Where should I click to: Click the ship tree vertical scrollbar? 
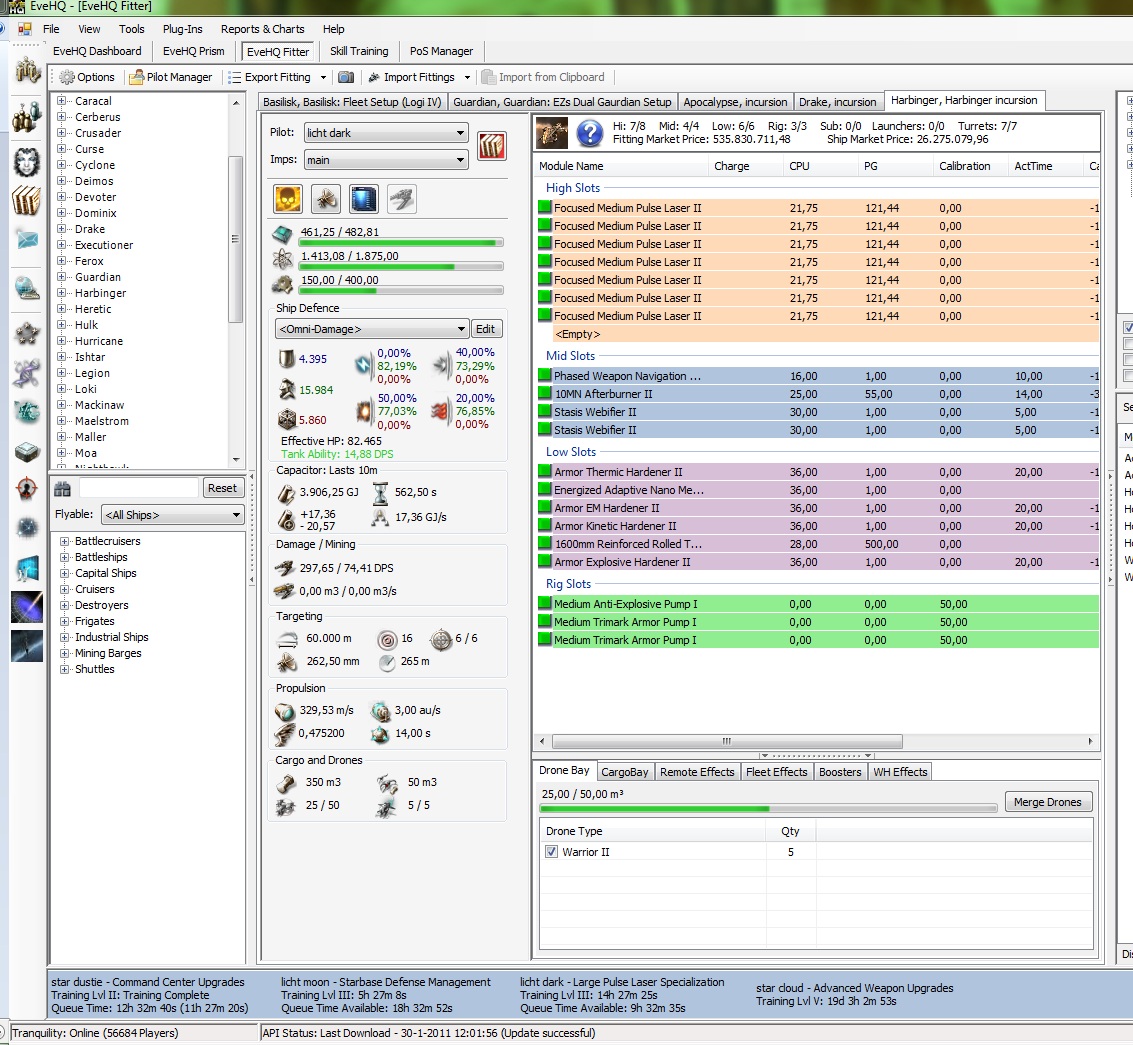click(236, 238)
